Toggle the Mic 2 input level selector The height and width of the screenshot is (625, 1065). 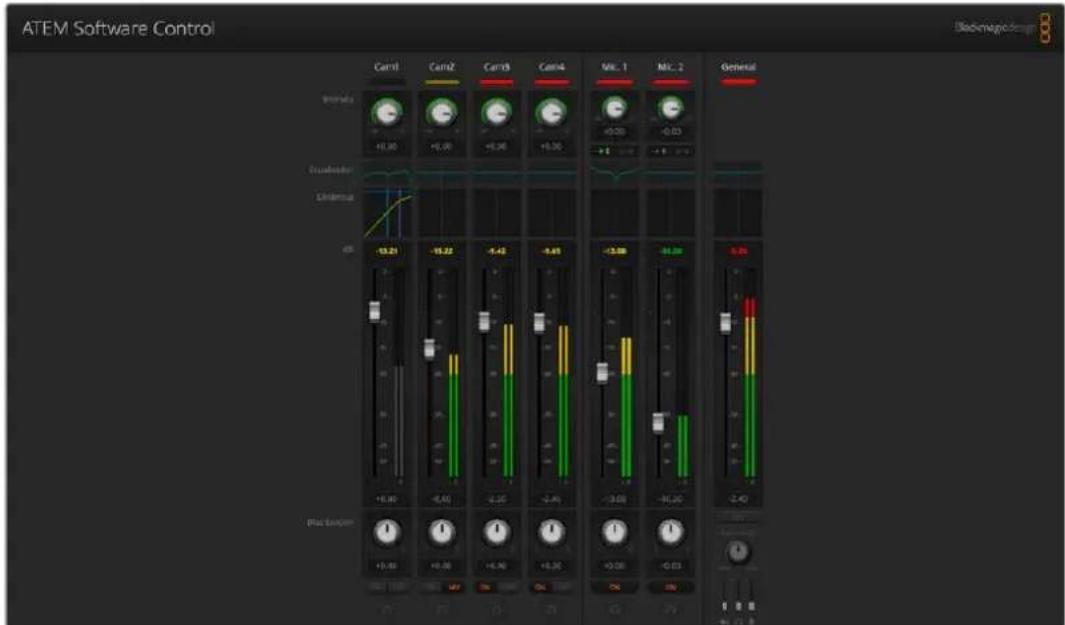pos(670,151)
